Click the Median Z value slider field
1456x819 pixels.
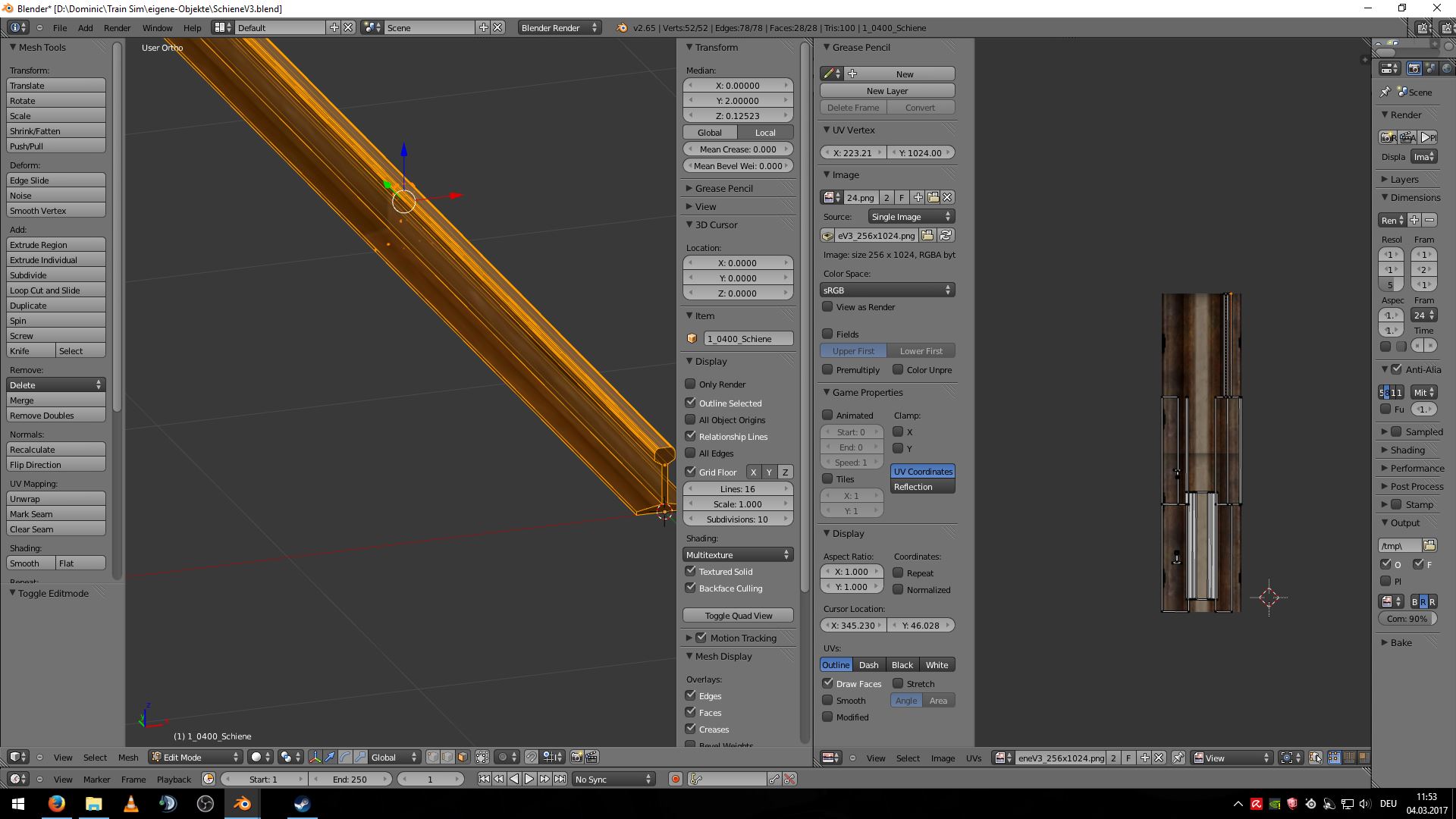738,115
